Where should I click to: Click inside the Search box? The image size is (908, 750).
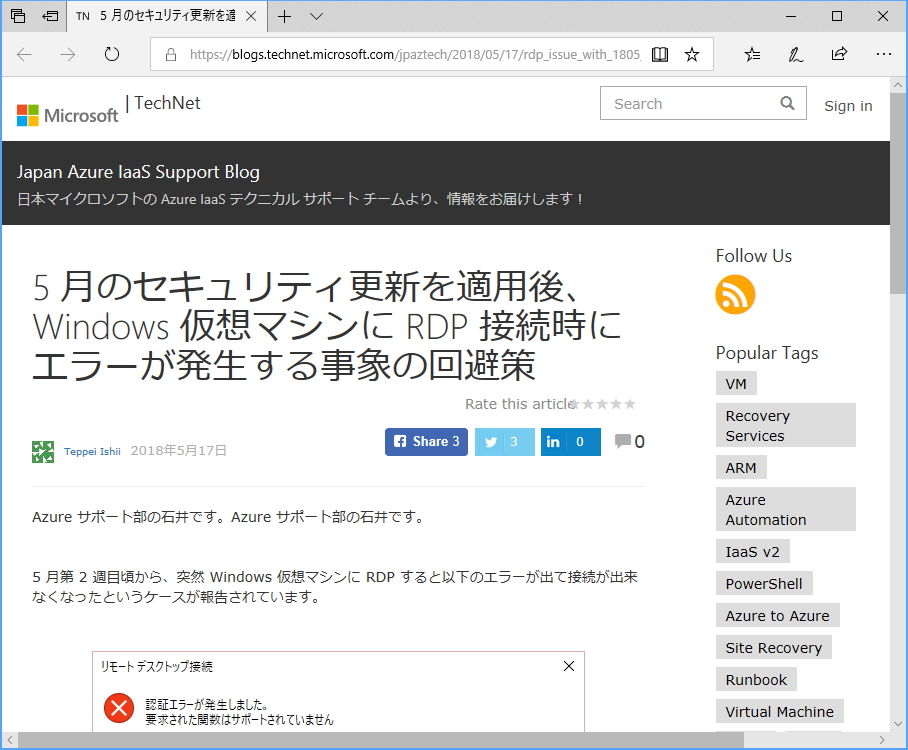pos(690,103)
